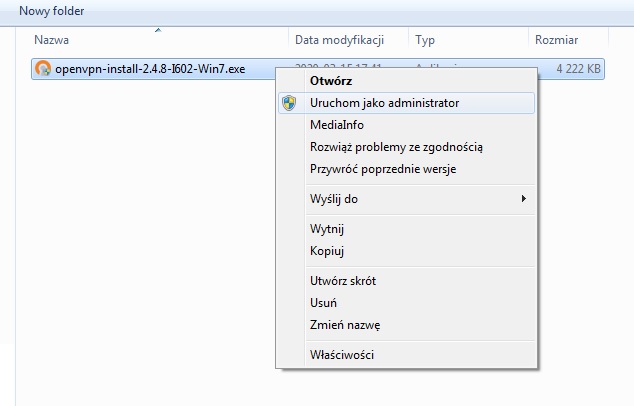Viewport: 634px width, 406px height.
Task: Select Usuń to delete the file
Action: [x=323, y=303]
